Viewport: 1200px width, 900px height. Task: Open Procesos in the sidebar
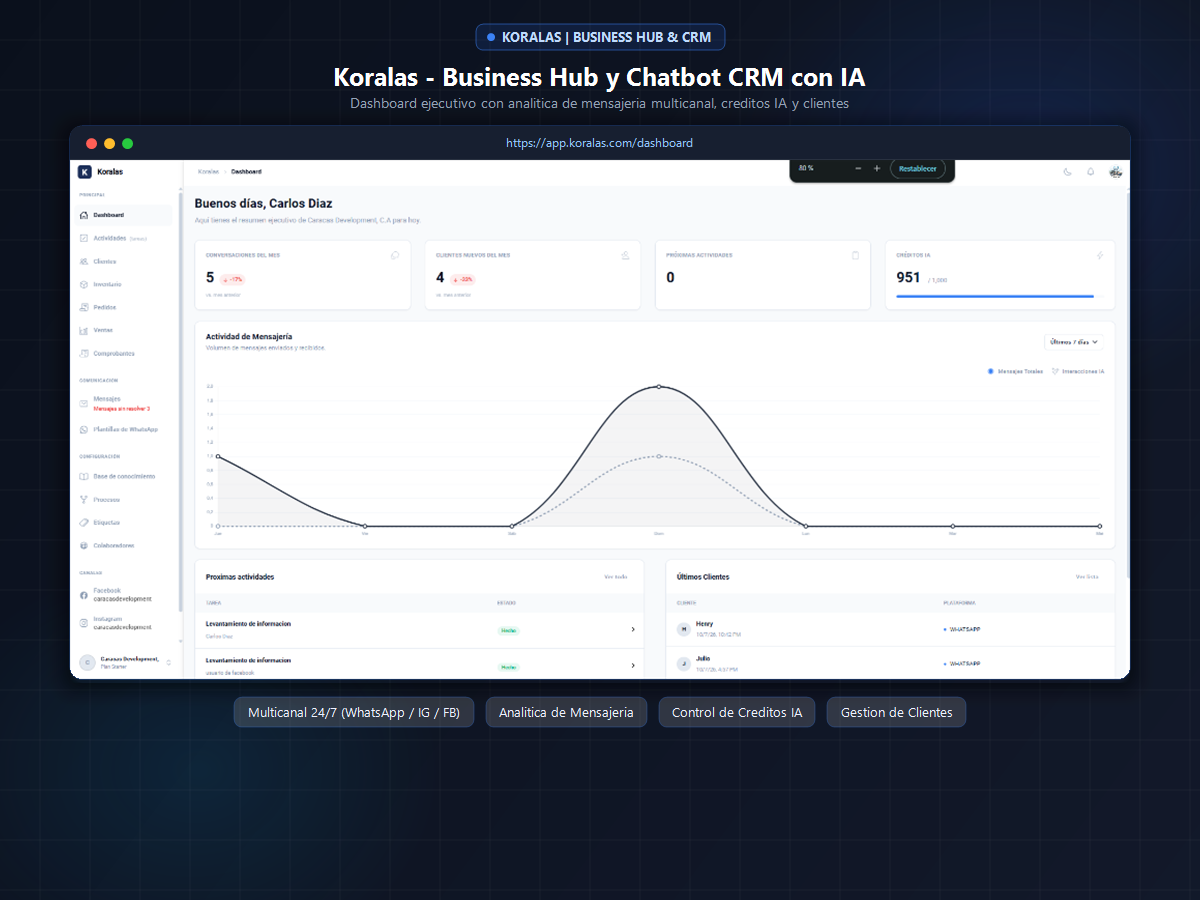pos(124,499)
